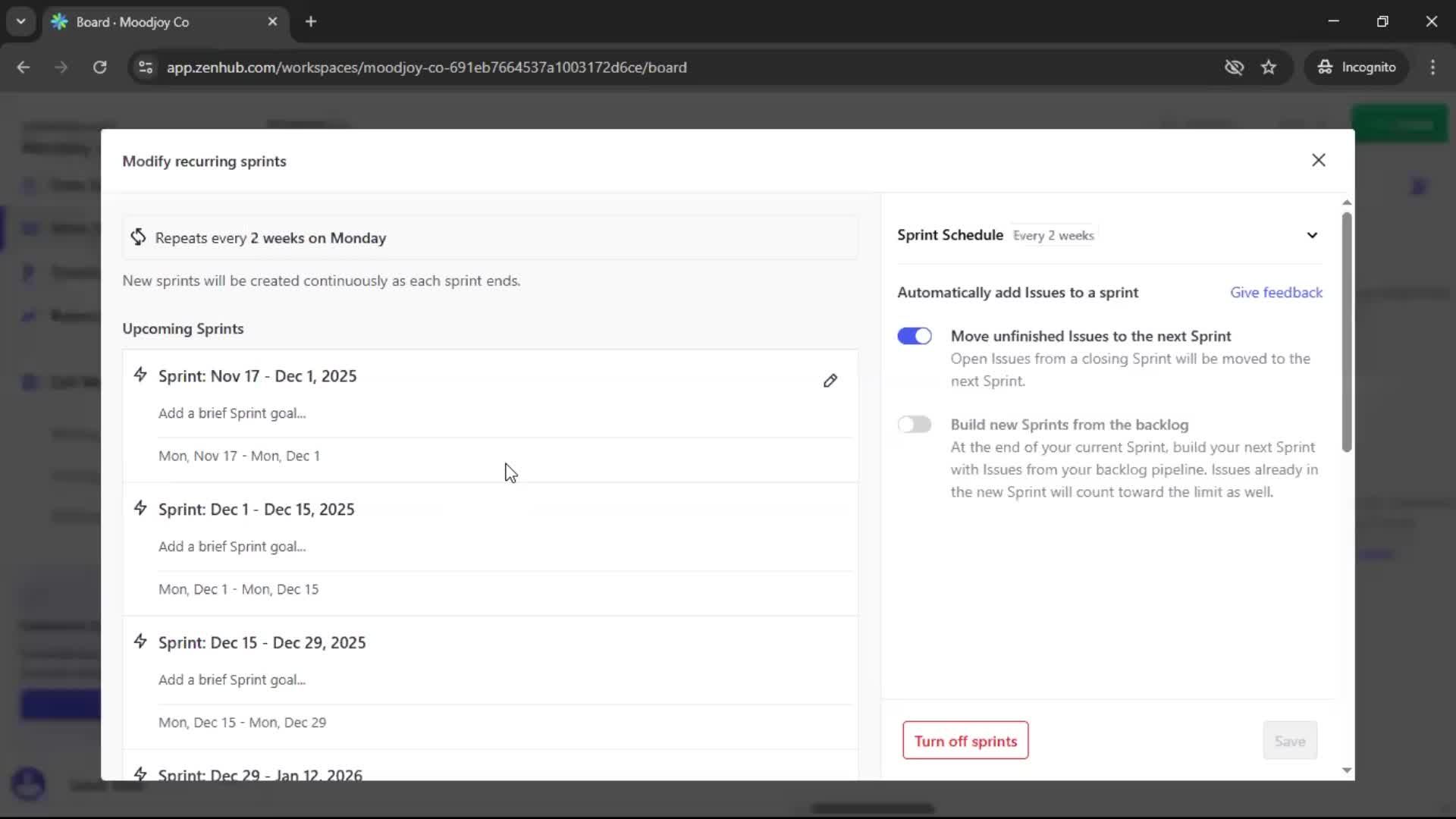
Task: Click the recurrence icon next to Repeats every 2 weeks
Action: 137,237
